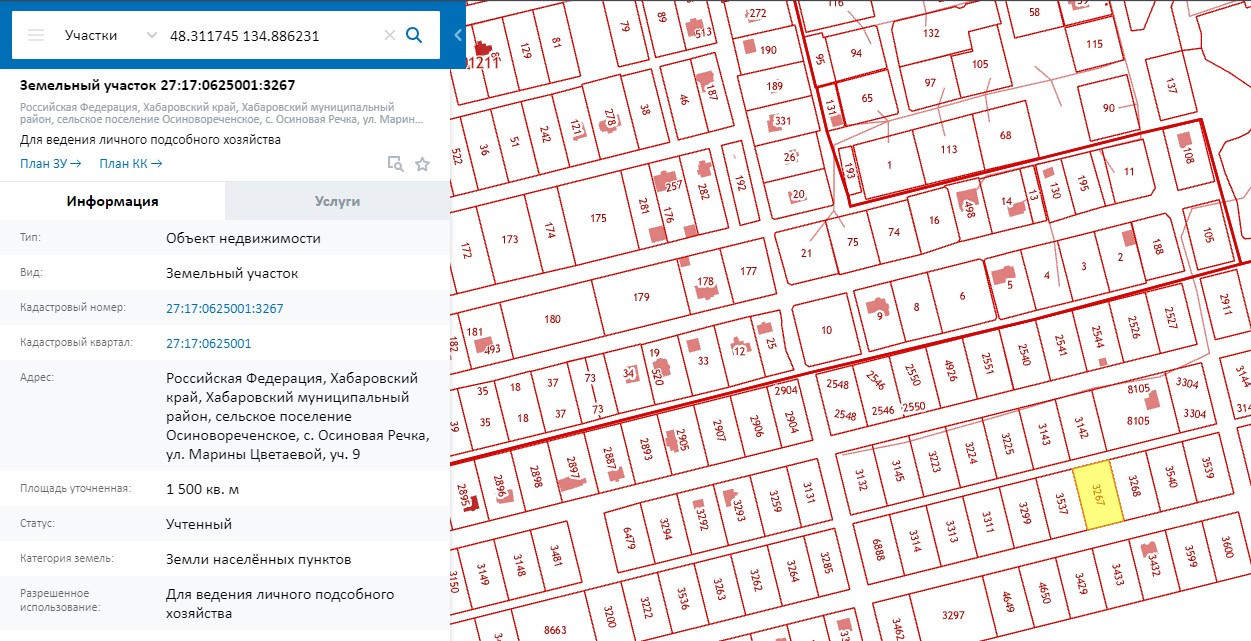Click parcel 175 on the map
Image resolution: width=1251 pixels, height=641 pixels.
[598, 218]
